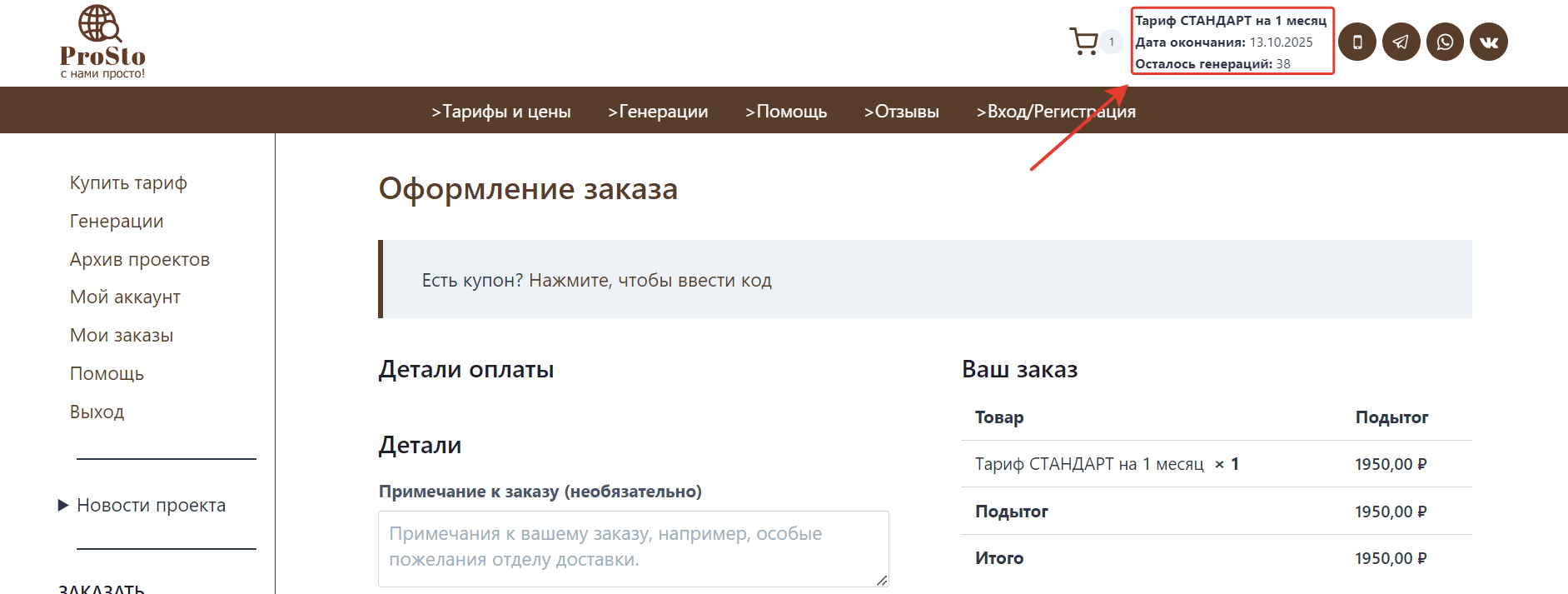This screenshot has height=594, width=1568.
Task: Open the WhatsApp contact icon
Action: pyautogui.click(x=1446, y=42)
